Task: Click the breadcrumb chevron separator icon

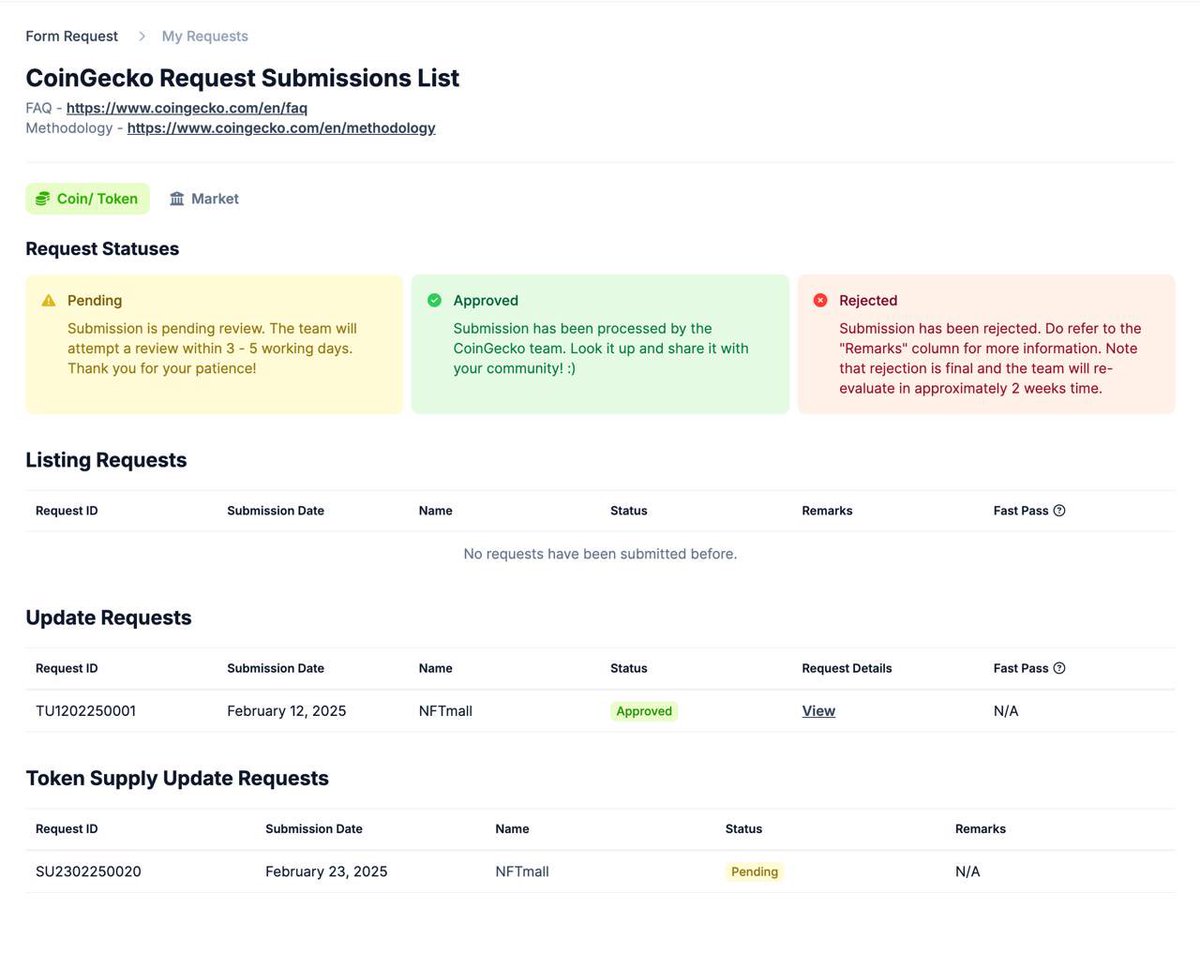Action: (x=142, y=36)
